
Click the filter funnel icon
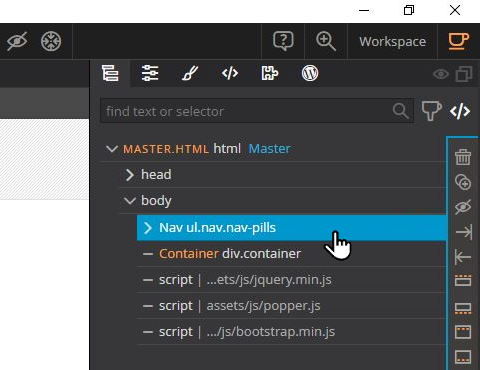coord(432,111)
